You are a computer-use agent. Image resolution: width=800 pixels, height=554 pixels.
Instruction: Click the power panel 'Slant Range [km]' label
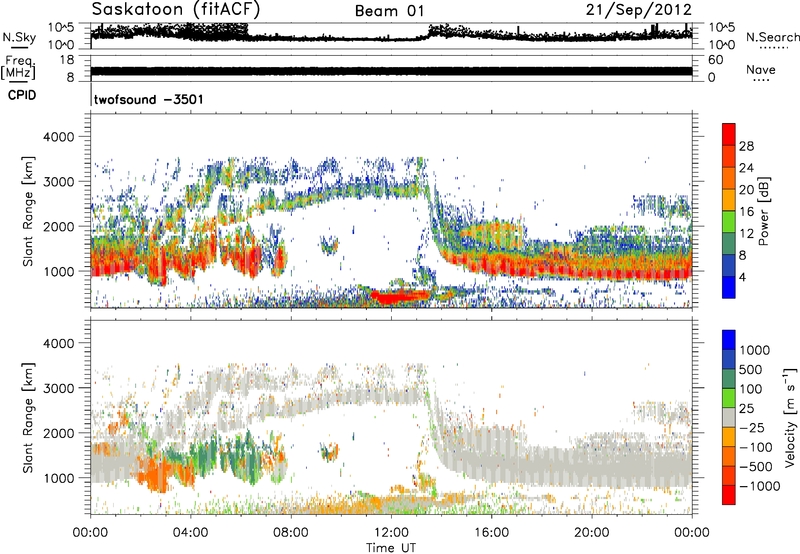pyautogui.click(x=28, y=212)
